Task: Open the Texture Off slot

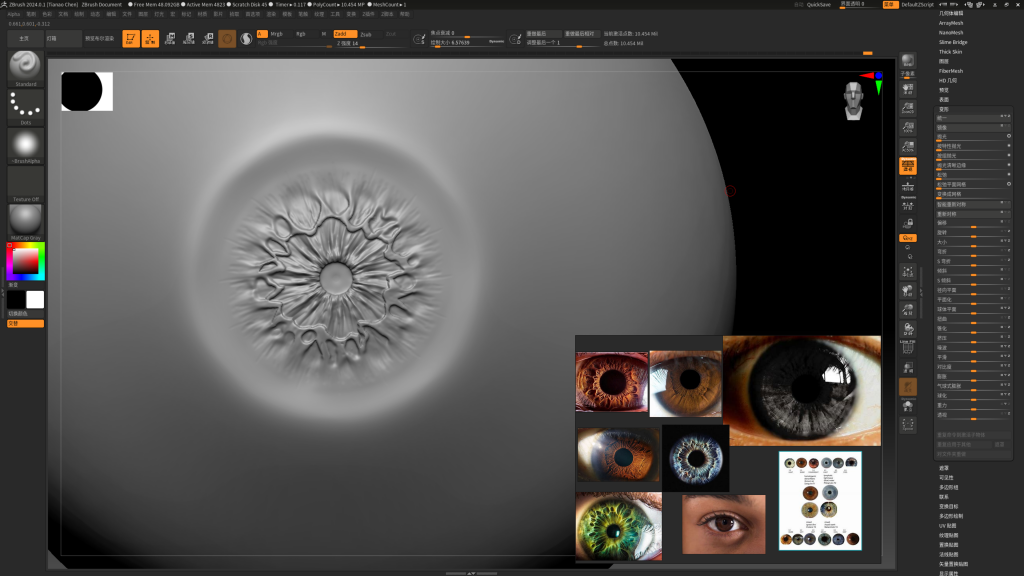Action: point(25,184)
